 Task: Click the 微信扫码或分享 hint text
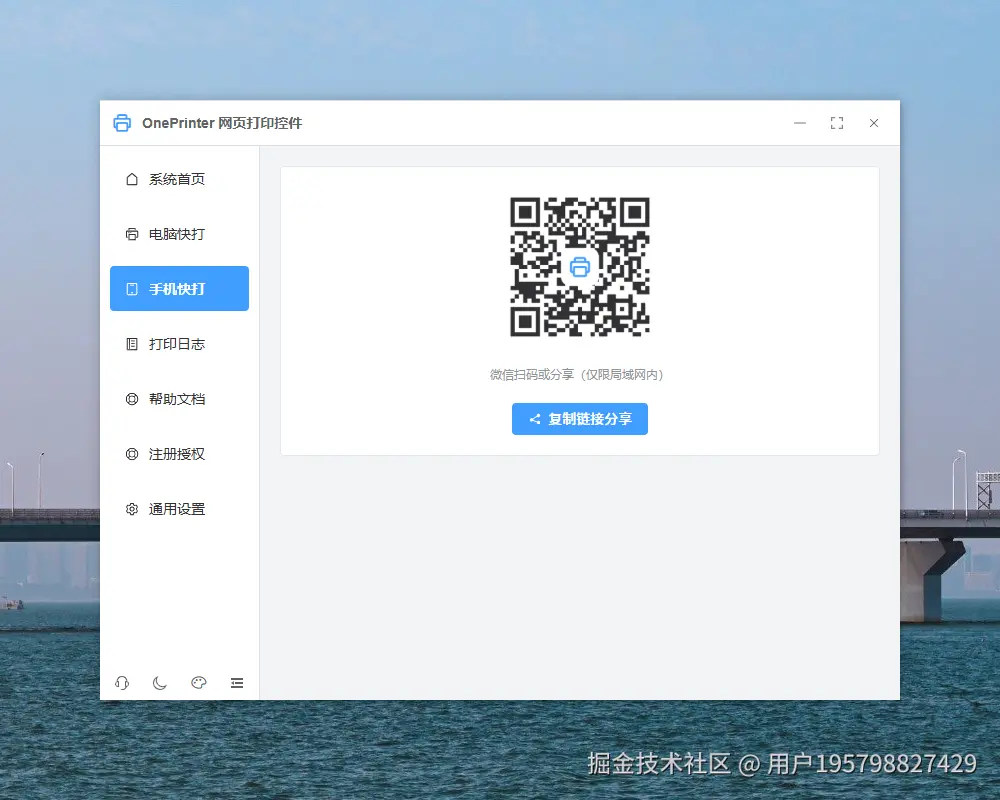[577, 374]
